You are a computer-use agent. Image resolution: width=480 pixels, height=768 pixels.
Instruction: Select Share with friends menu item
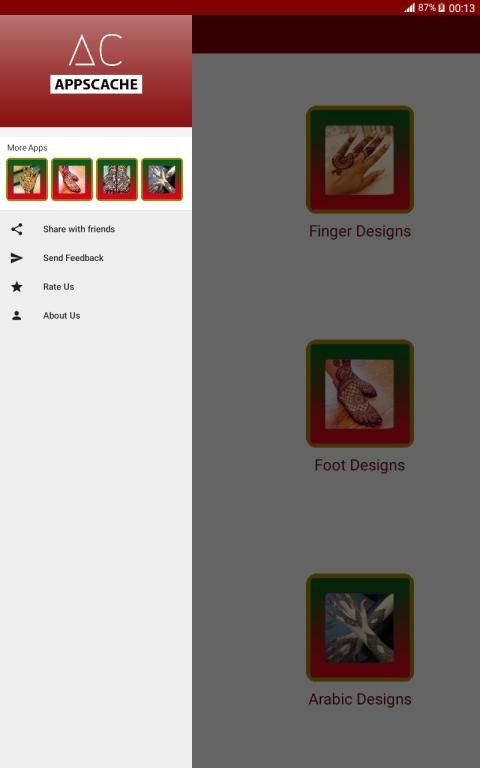(x=96, y=229)
